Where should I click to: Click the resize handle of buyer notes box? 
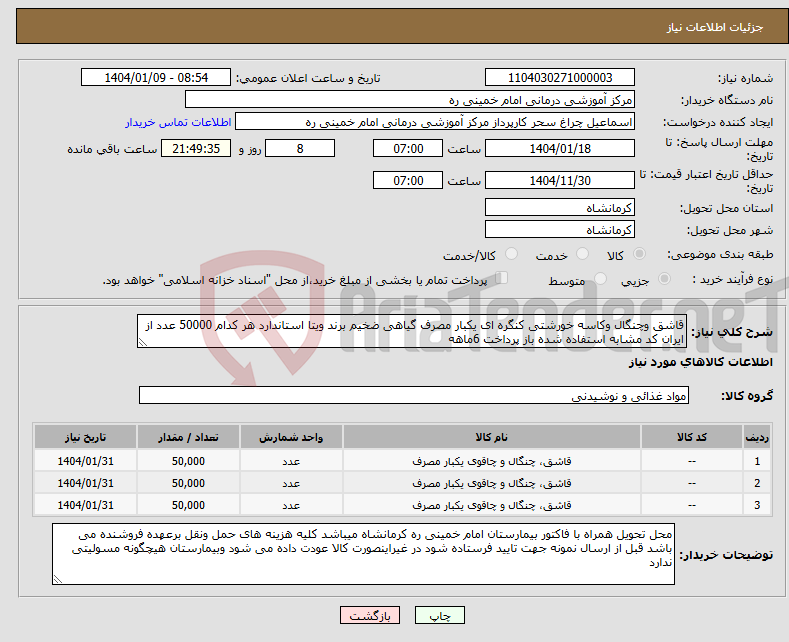[57, 580]
